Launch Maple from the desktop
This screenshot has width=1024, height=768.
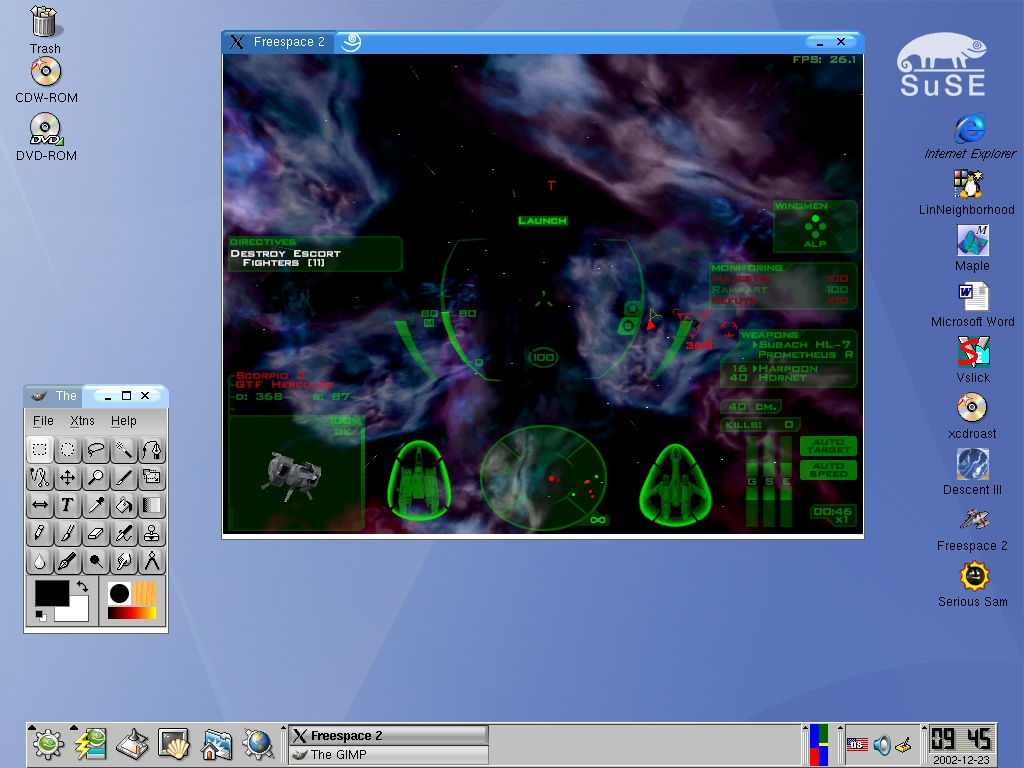coord(972,249)
